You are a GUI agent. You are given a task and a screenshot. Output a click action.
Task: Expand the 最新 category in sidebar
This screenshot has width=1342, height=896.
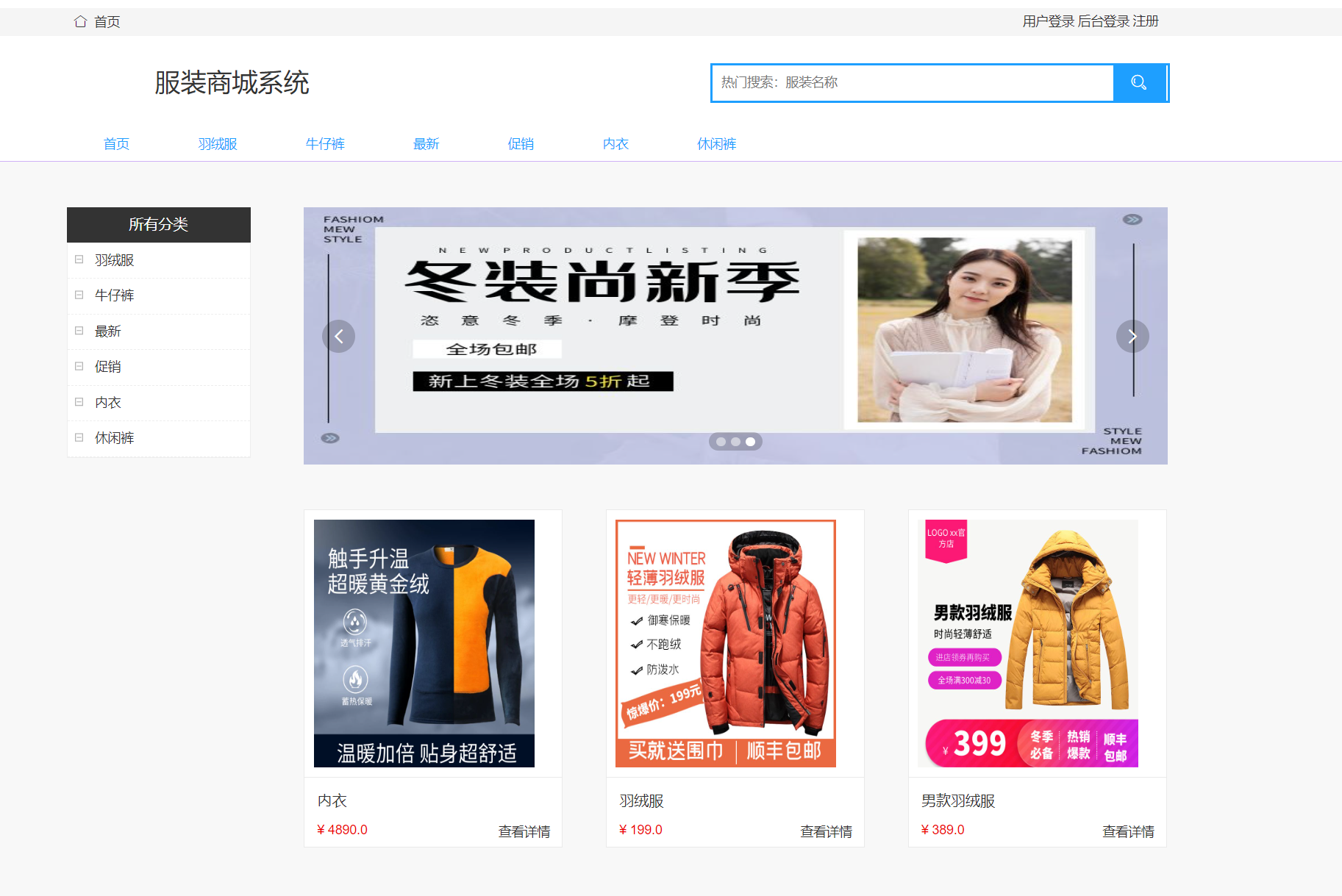[108, 331]
